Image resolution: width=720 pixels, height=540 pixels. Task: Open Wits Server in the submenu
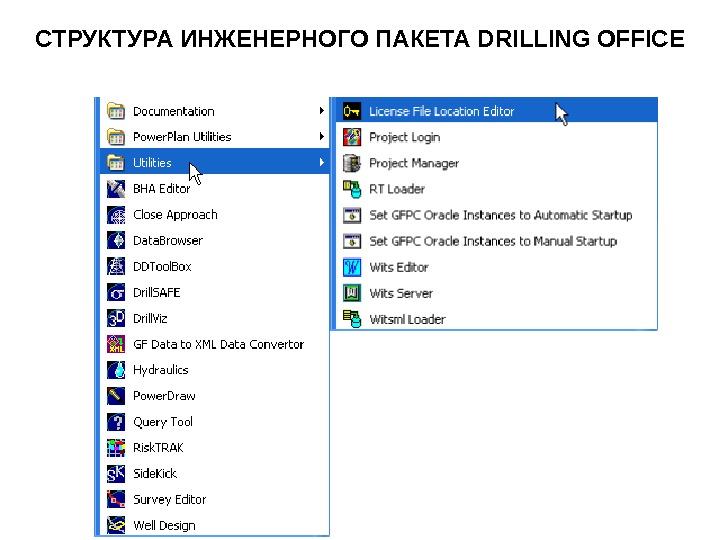[496, 293]
